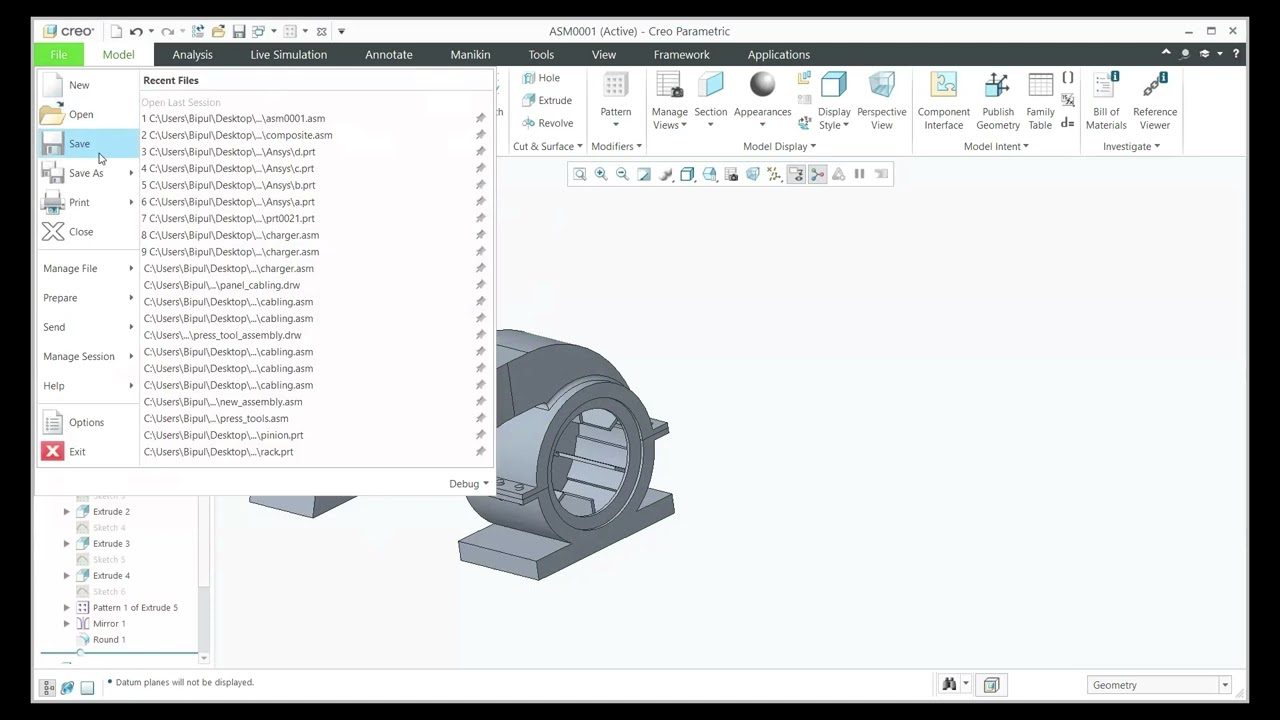This screenshot has width=1280, height=720.
Task: Open recent file pinion.prt
Action: click(x=223, y=435)
